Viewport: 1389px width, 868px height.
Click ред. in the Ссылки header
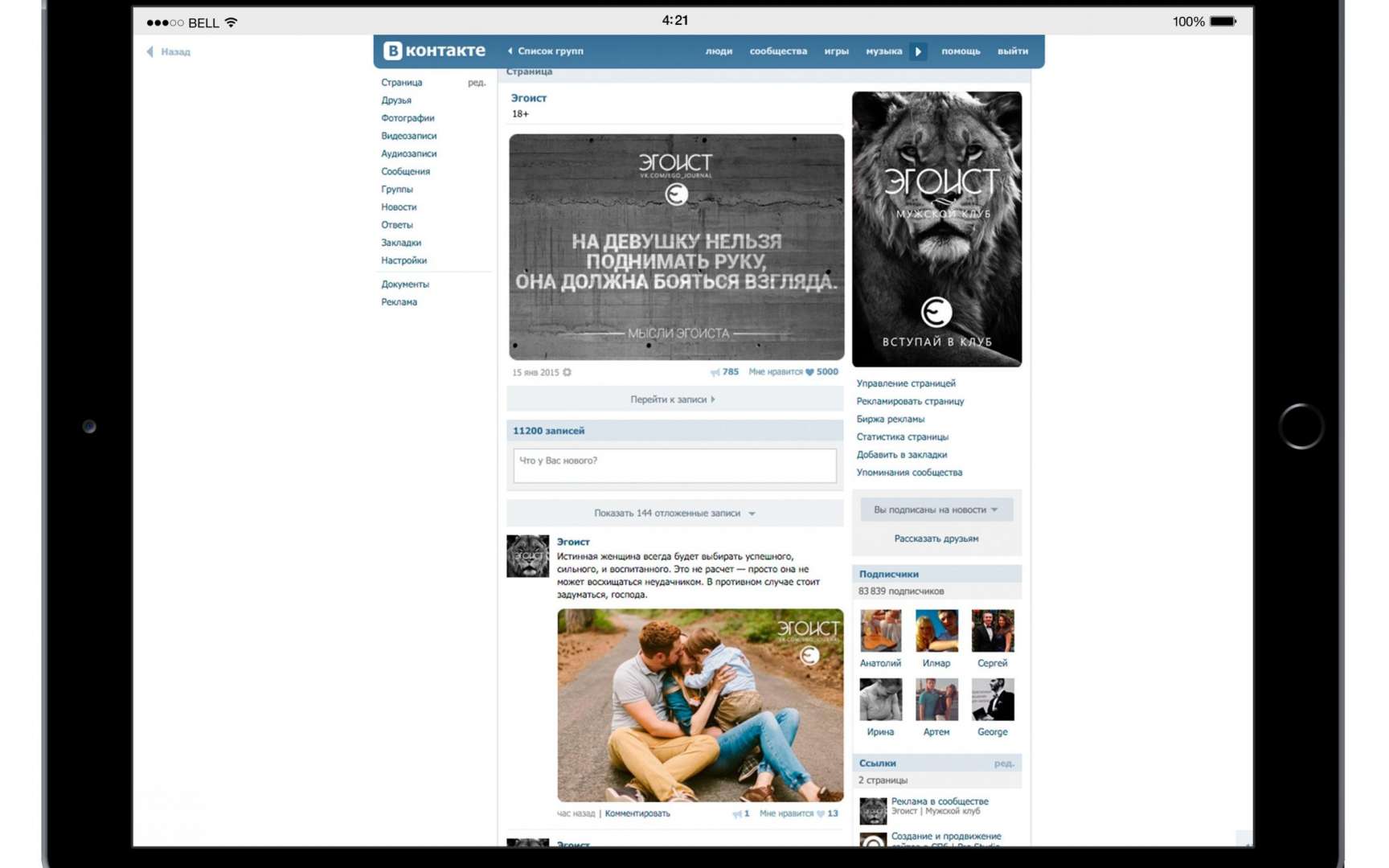[1004, 763]
